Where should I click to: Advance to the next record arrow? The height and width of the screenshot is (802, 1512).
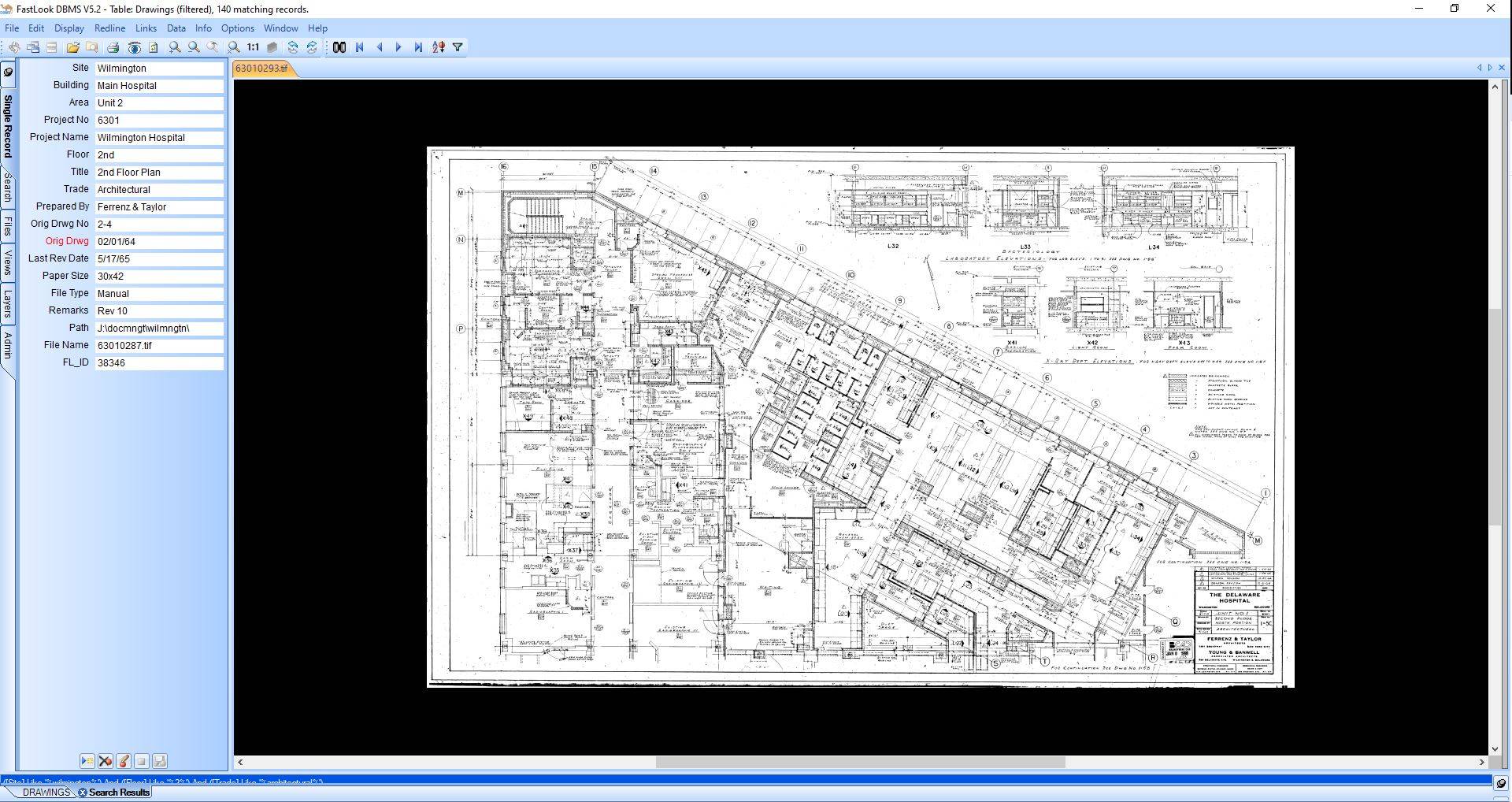pos(398,47)
